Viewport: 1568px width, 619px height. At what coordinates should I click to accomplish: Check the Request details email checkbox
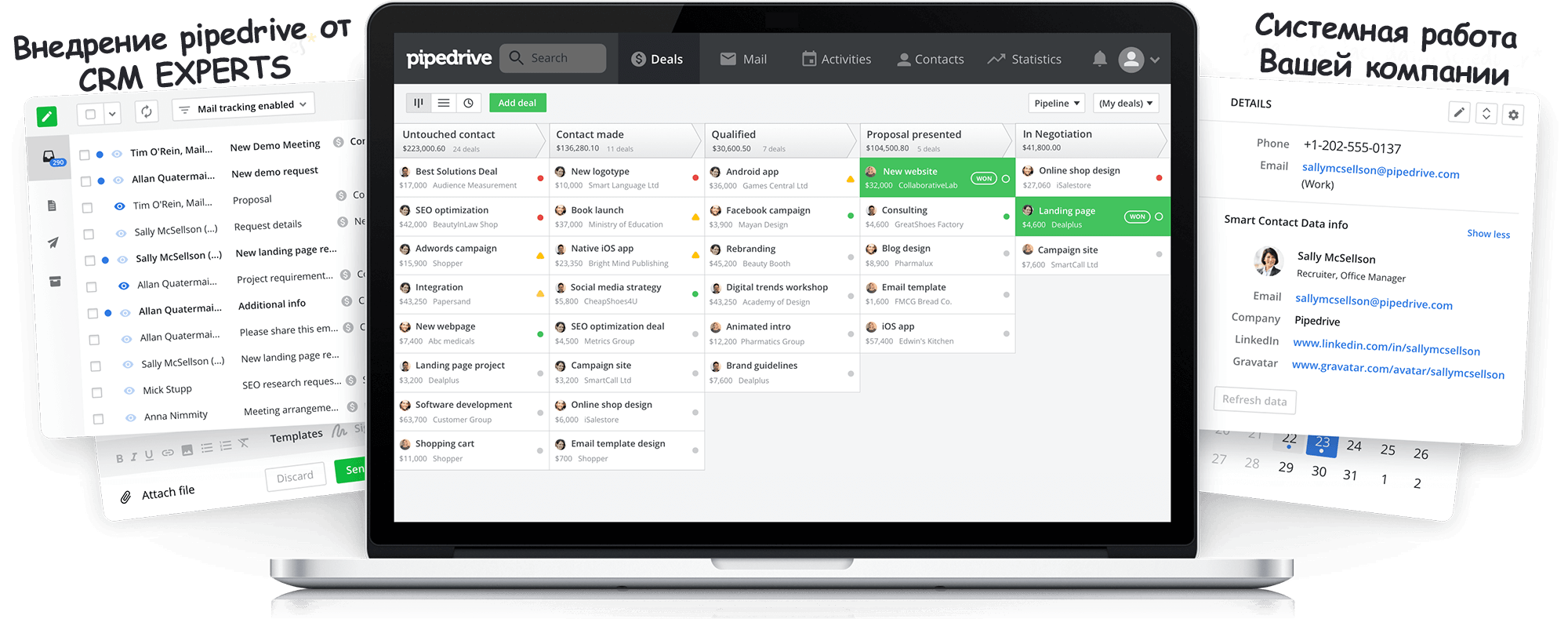click(89, 234)
